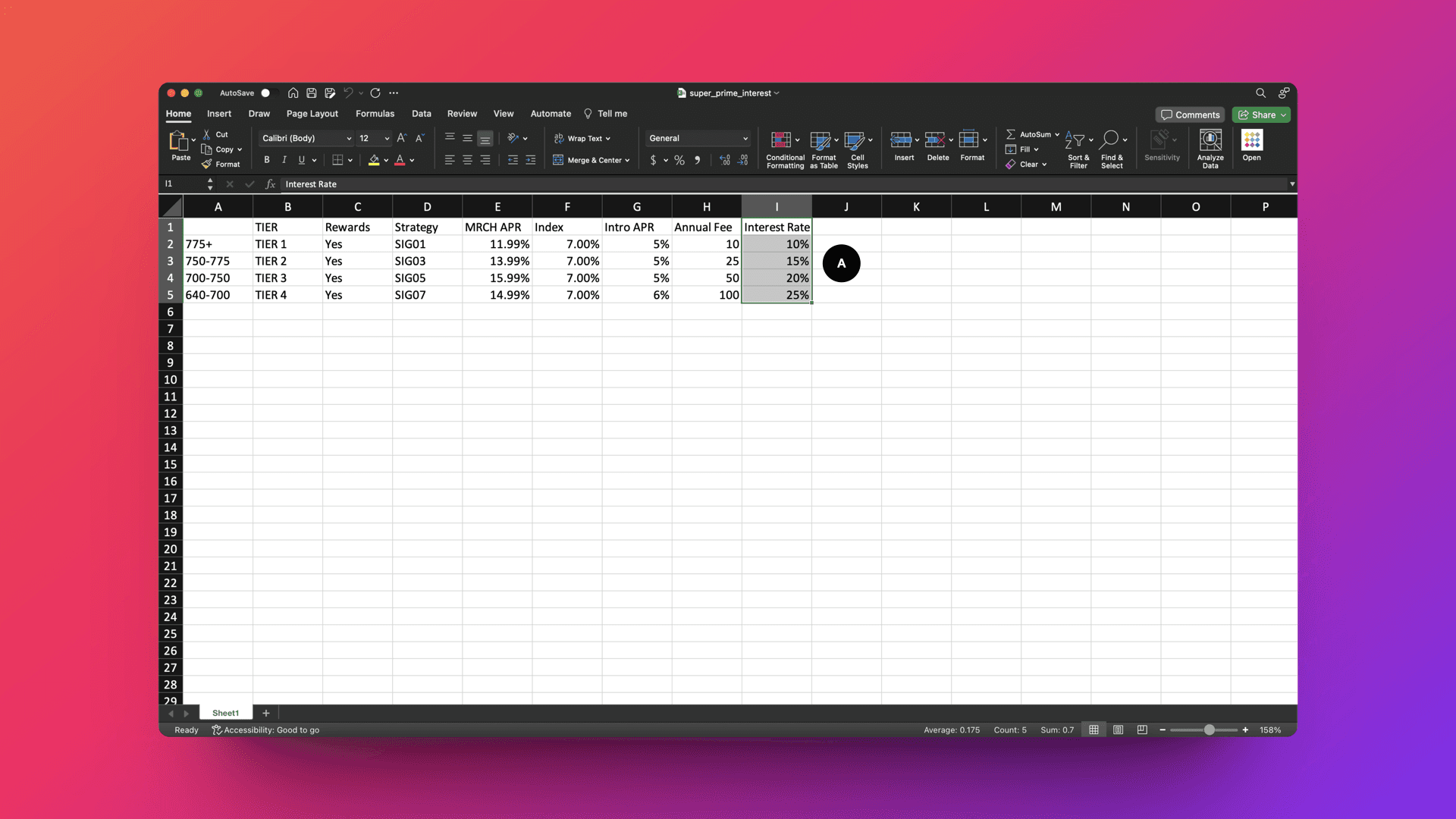Expand Merge & Center dropdown arrow
The image size is (1456, 819).
627,161
